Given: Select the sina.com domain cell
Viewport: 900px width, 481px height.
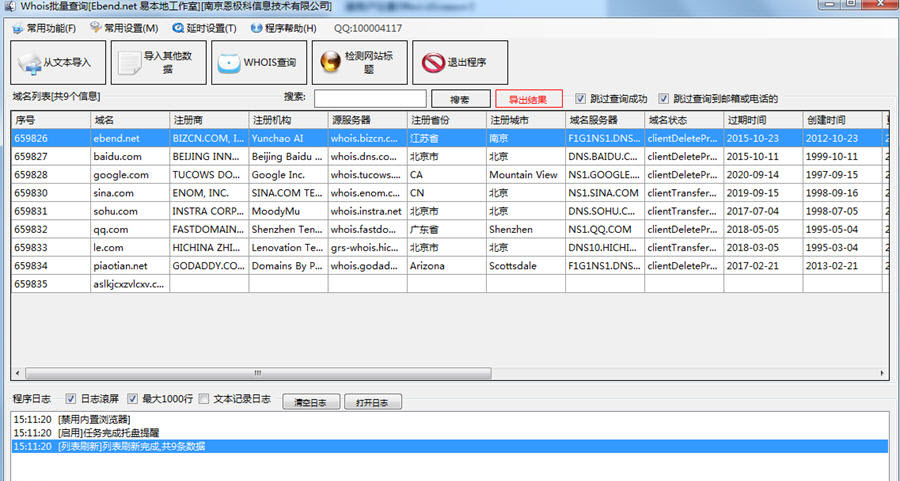Looking at the screenshot, I should pyautogui.click(x=130, y=193).
